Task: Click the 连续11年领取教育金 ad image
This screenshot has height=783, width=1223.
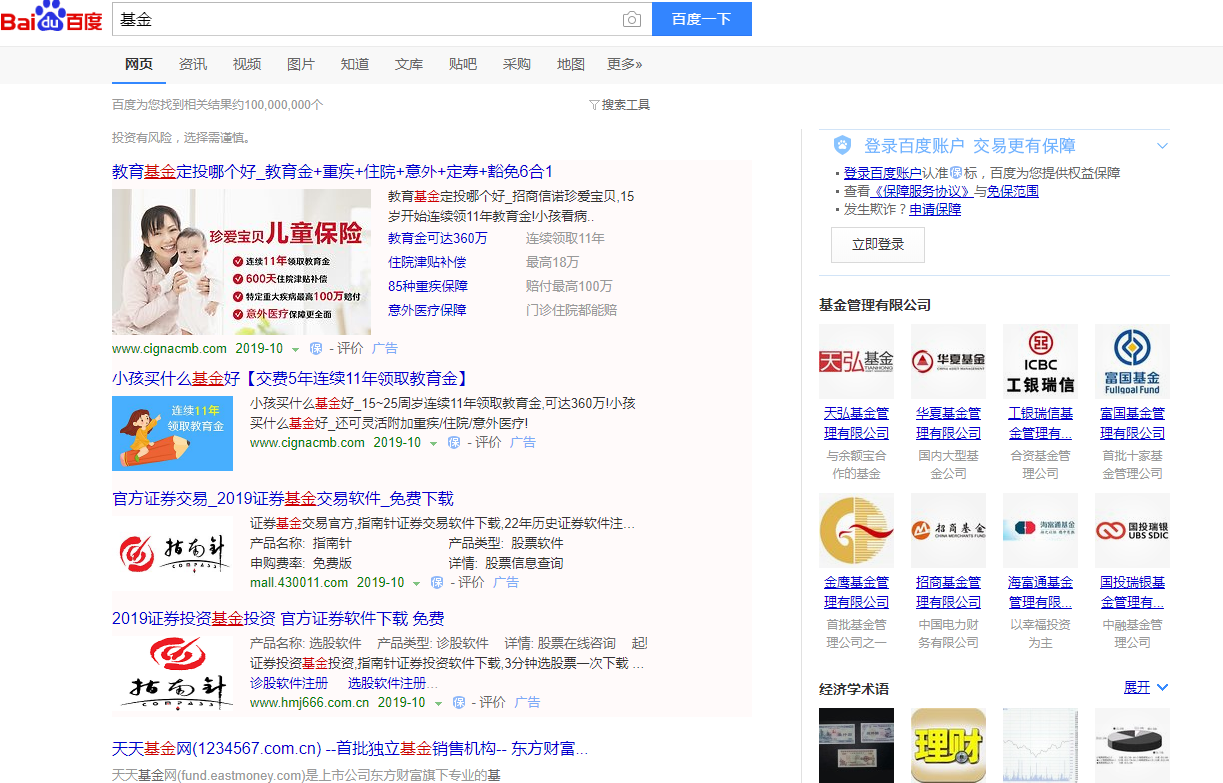Action: pos(172,433)
